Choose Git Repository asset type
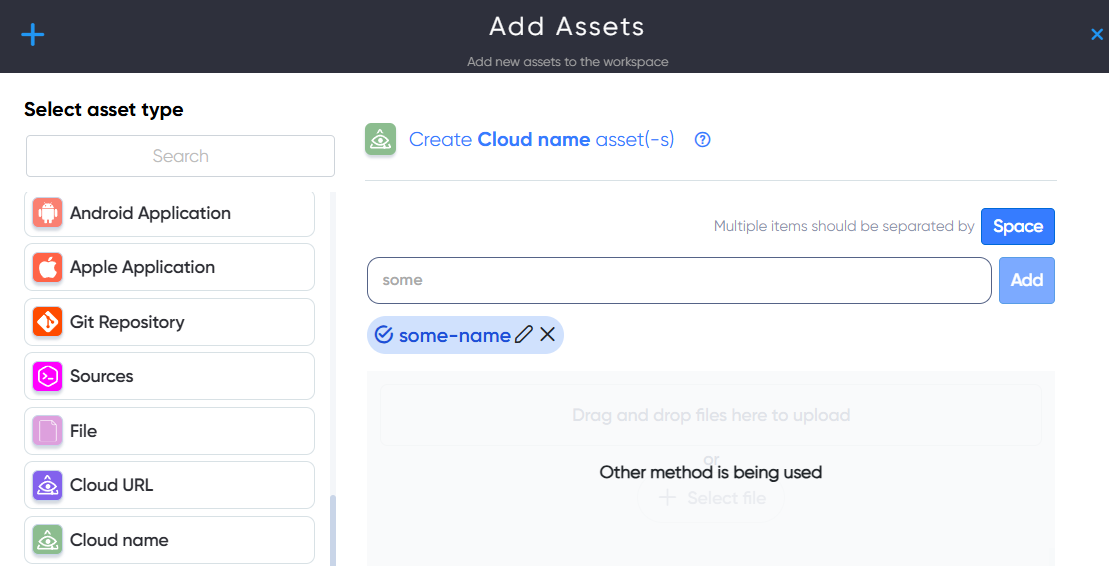The image size is (1109, 566). [170, 322]
